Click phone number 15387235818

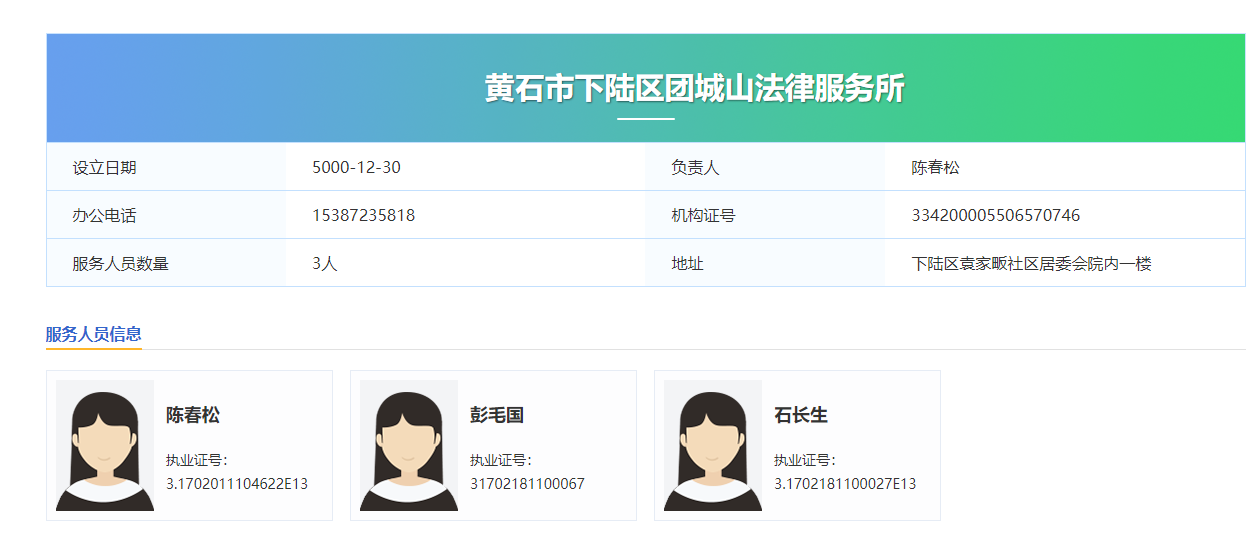(x=363, y=215)
